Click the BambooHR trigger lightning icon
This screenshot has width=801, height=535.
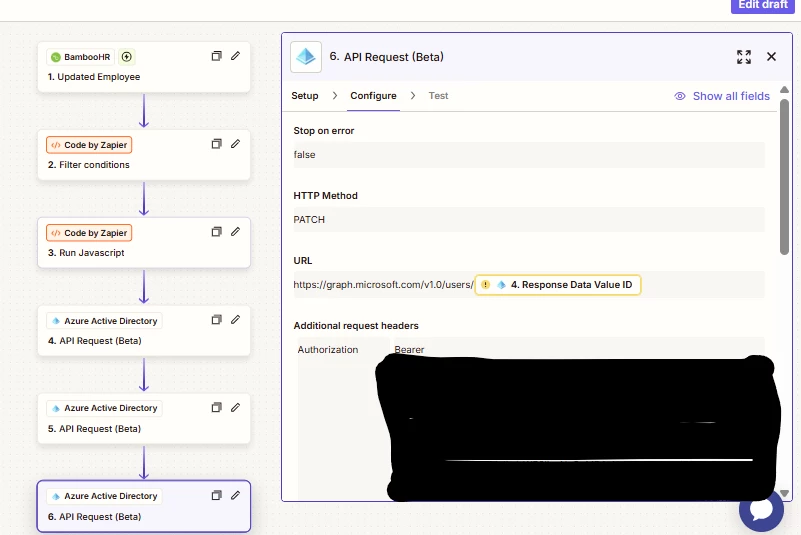point(127,57)
